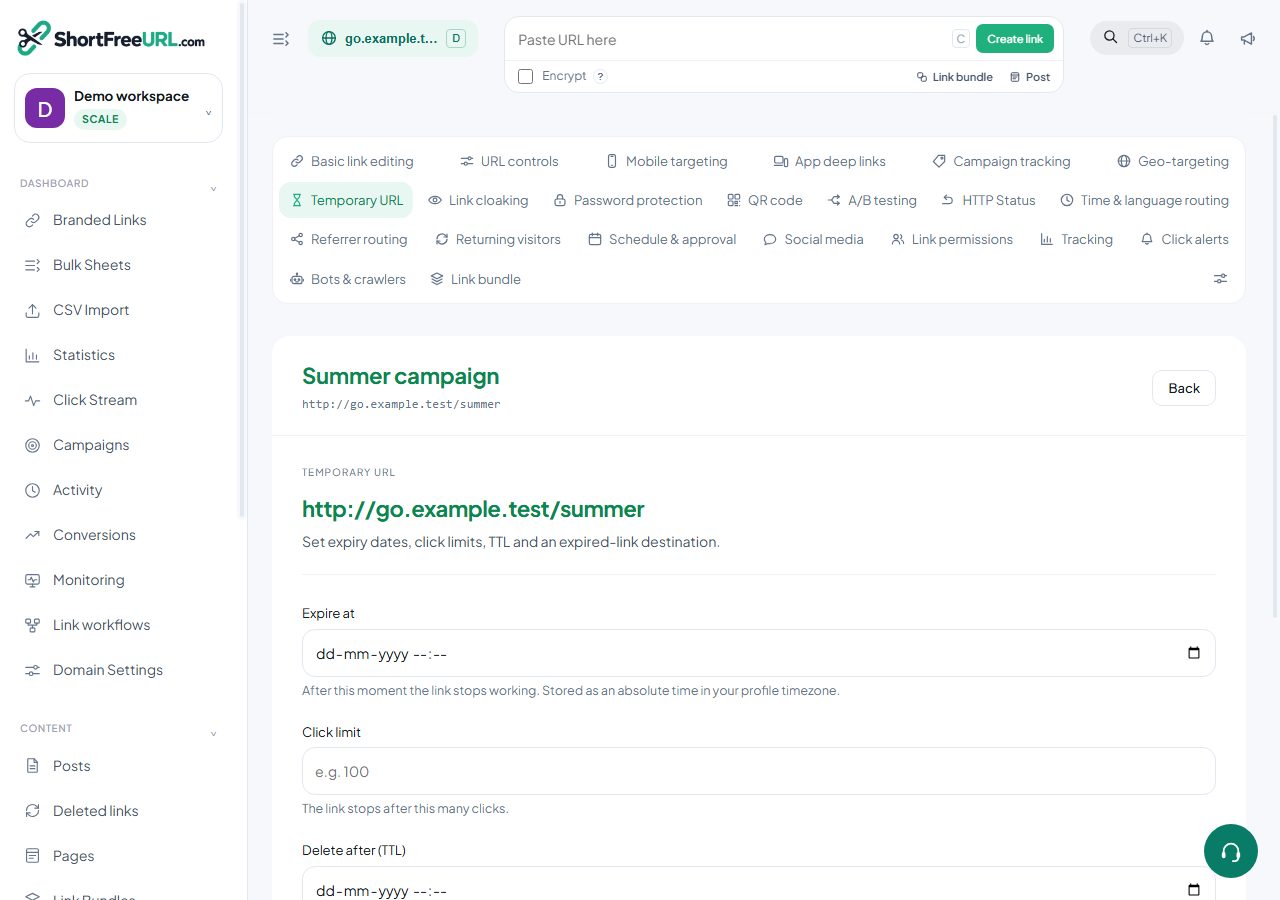1280x900 pixels.
Task: Click Post option under URL box
Action: tap(1030, 77)
